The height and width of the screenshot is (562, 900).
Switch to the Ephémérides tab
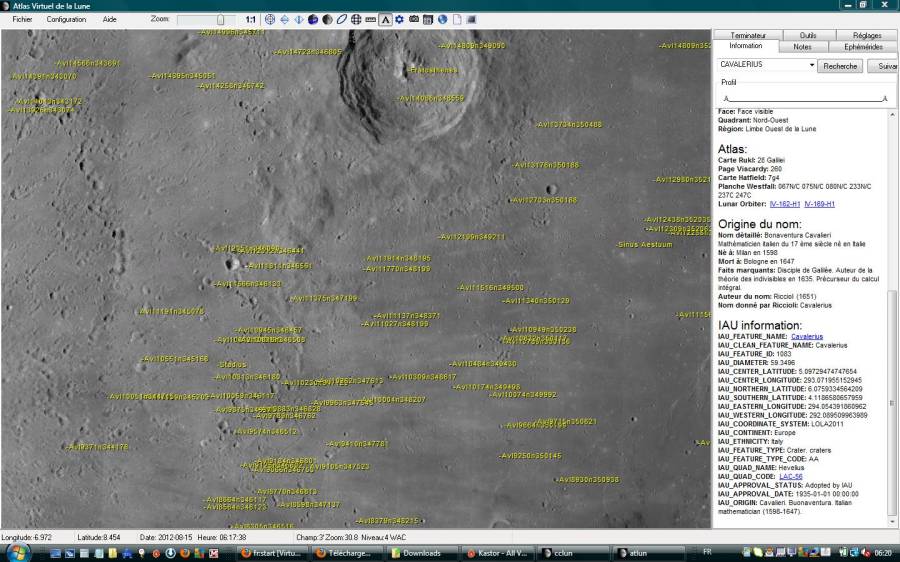click(x=863, y=47)
